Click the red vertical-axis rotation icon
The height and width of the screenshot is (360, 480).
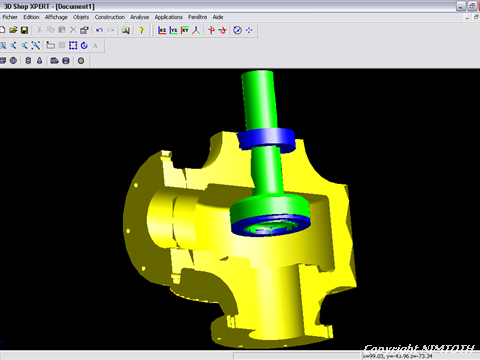[x=211, y=30]
